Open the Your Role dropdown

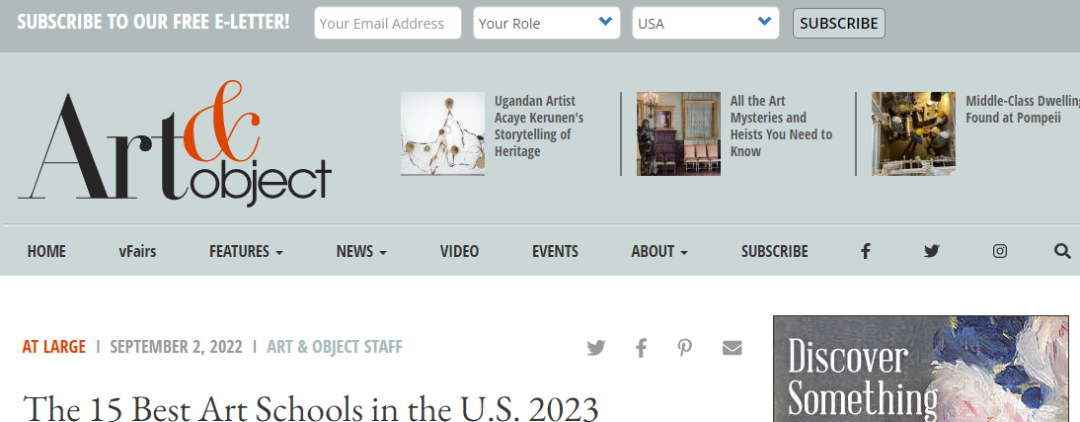tap(546, 23)
